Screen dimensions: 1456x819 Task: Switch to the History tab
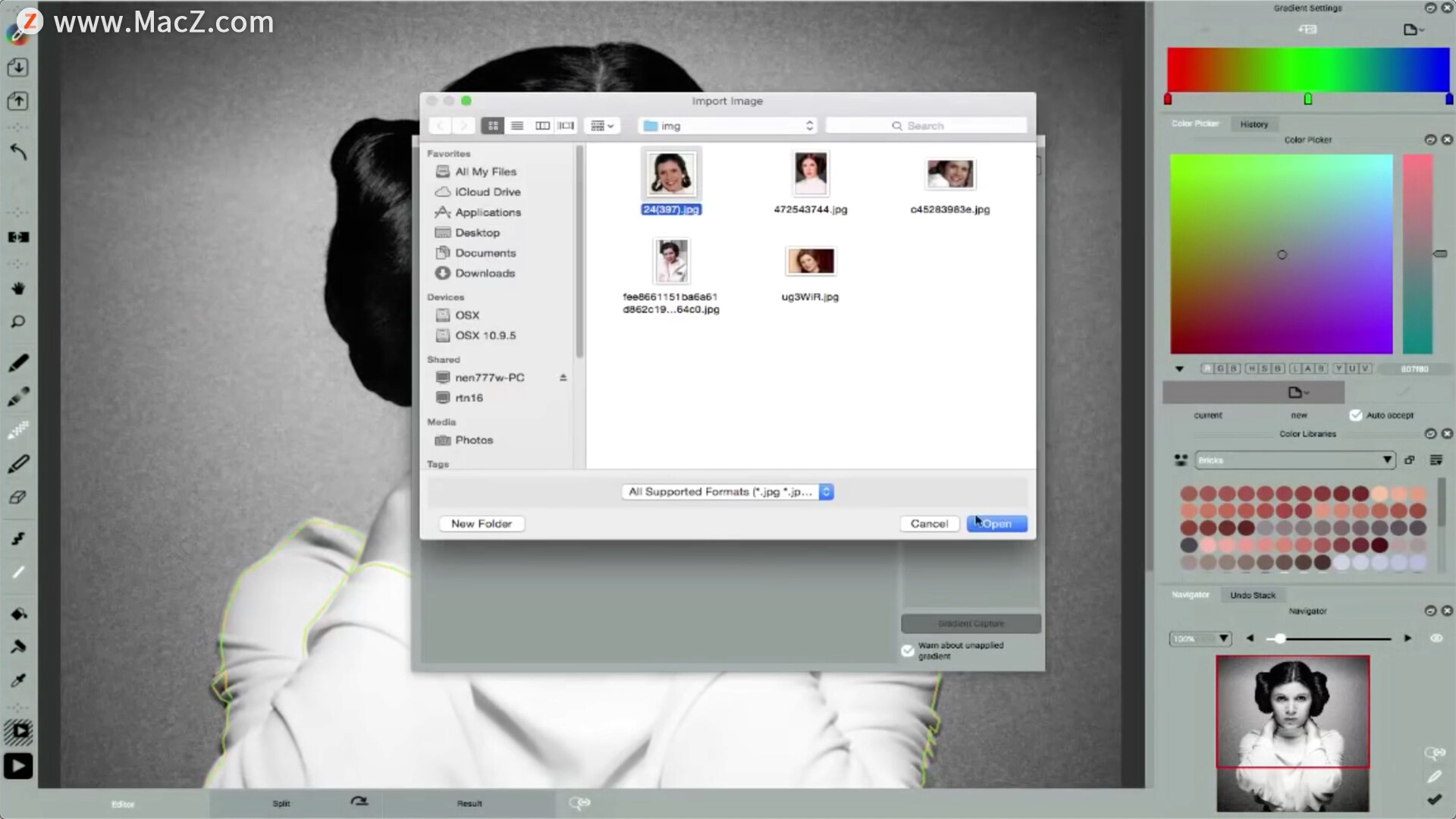click(x=1254, y=124)
